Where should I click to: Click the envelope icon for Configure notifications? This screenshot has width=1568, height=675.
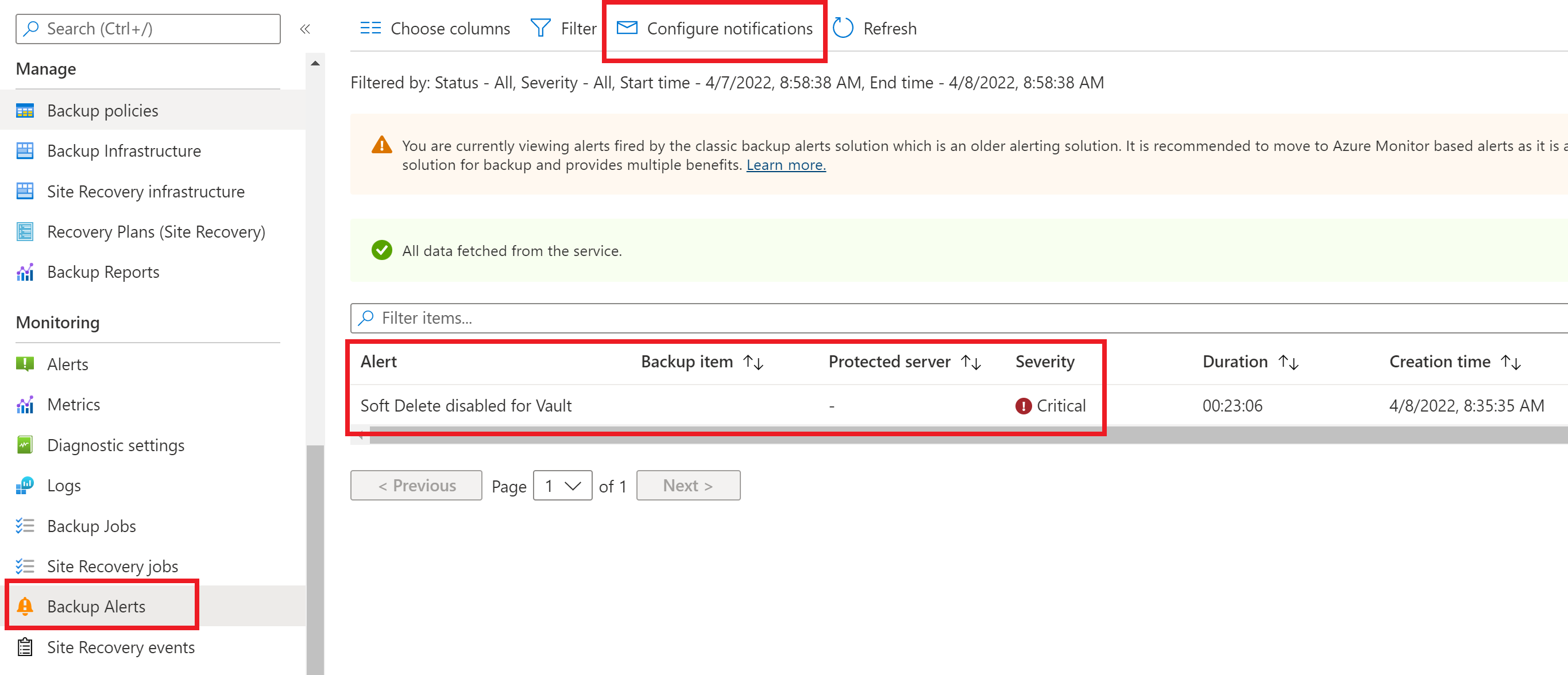[627, 28]
